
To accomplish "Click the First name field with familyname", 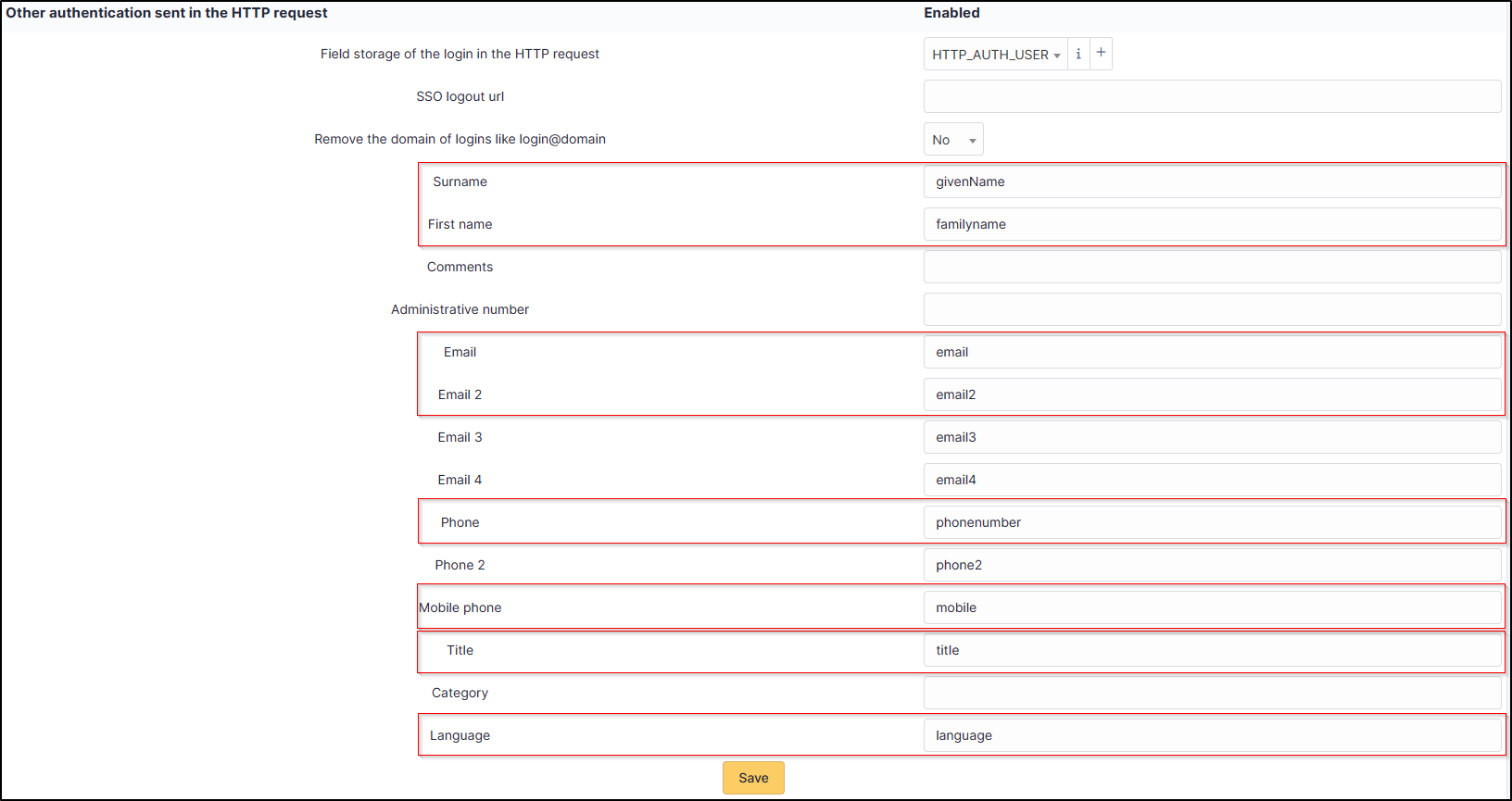I will click(1212, 224).
